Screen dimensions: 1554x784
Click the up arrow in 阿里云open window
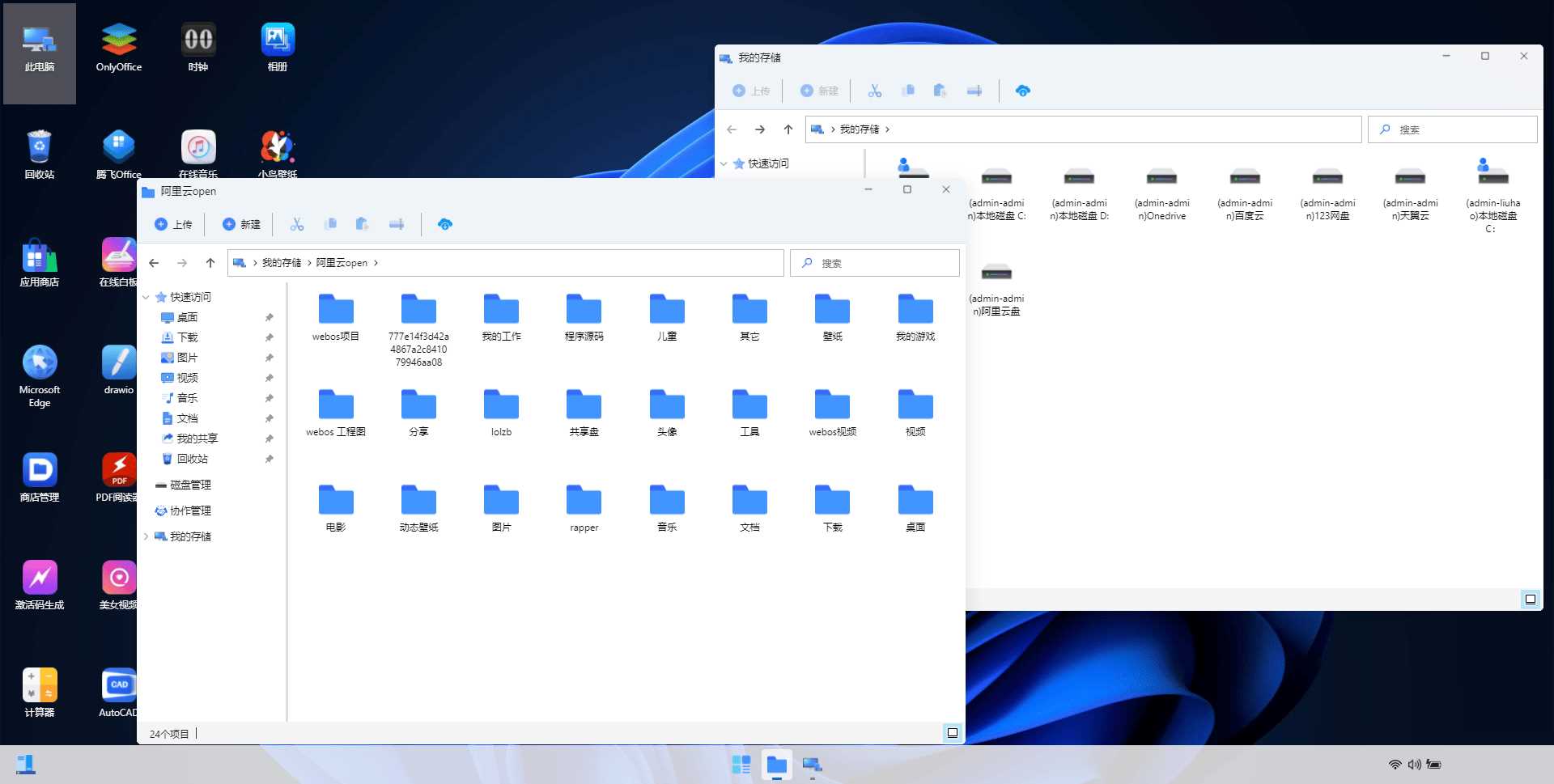coord(210,263)
